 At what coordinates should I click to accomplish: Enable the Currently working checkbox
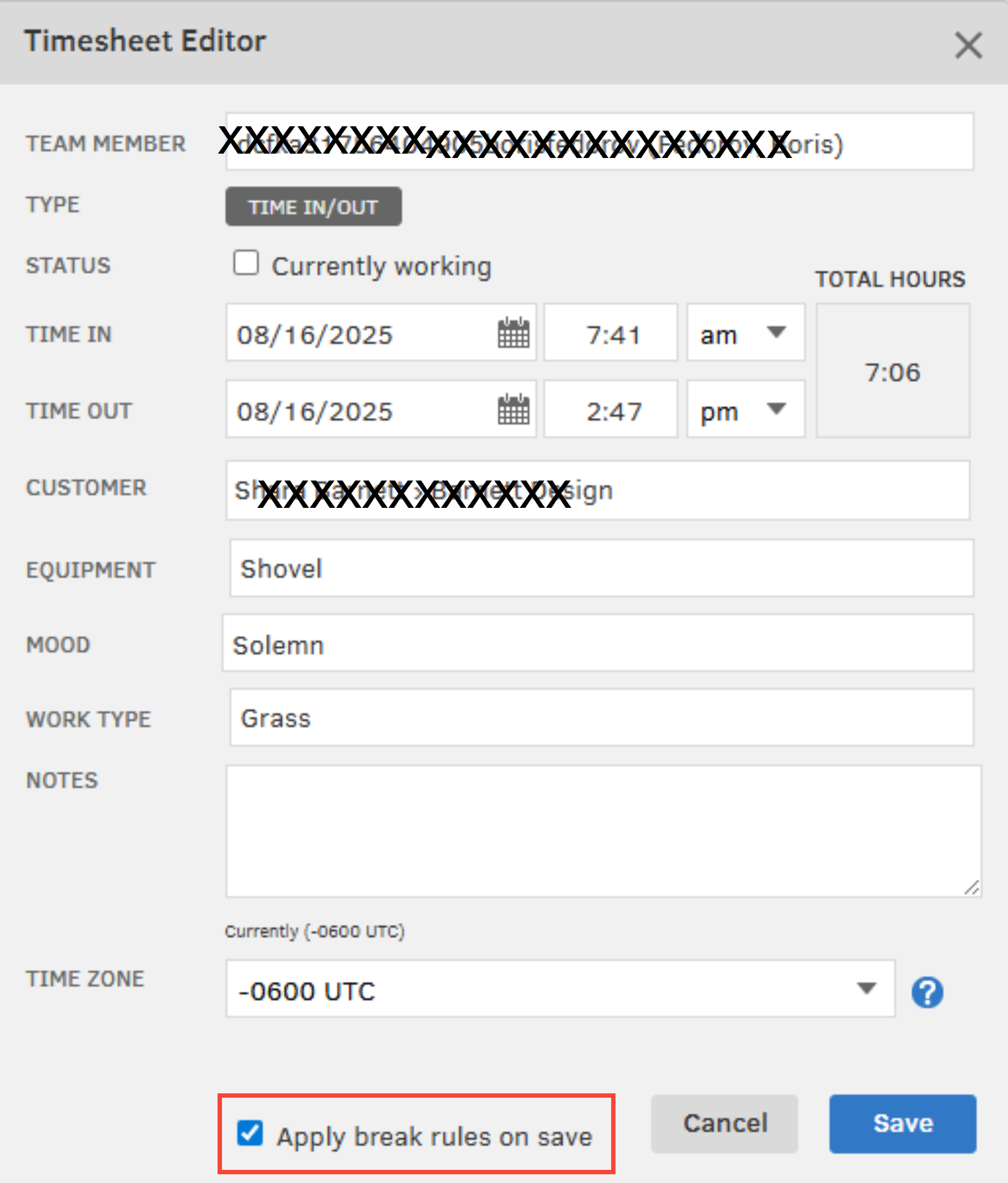[246, 263]
